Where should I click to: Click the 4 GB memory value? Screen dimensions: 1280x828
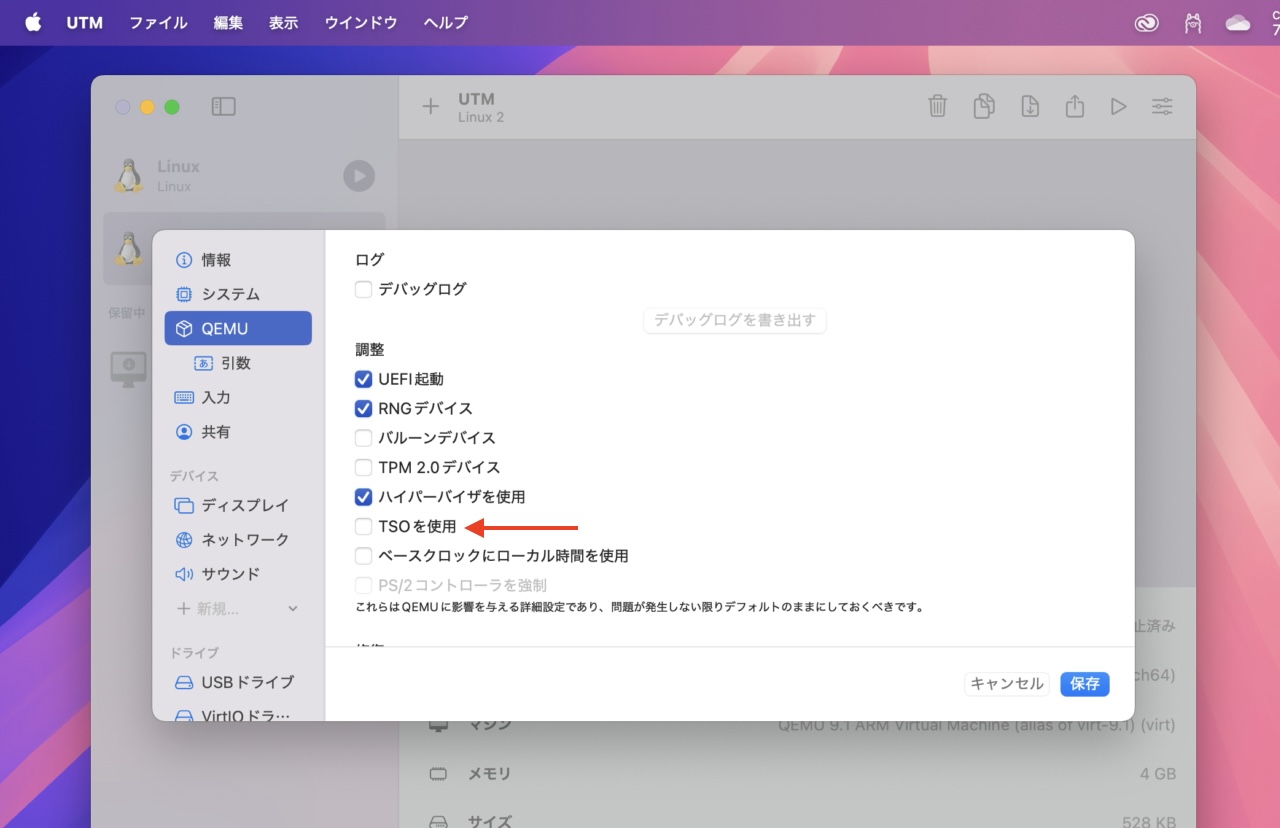click(1157, 774)
